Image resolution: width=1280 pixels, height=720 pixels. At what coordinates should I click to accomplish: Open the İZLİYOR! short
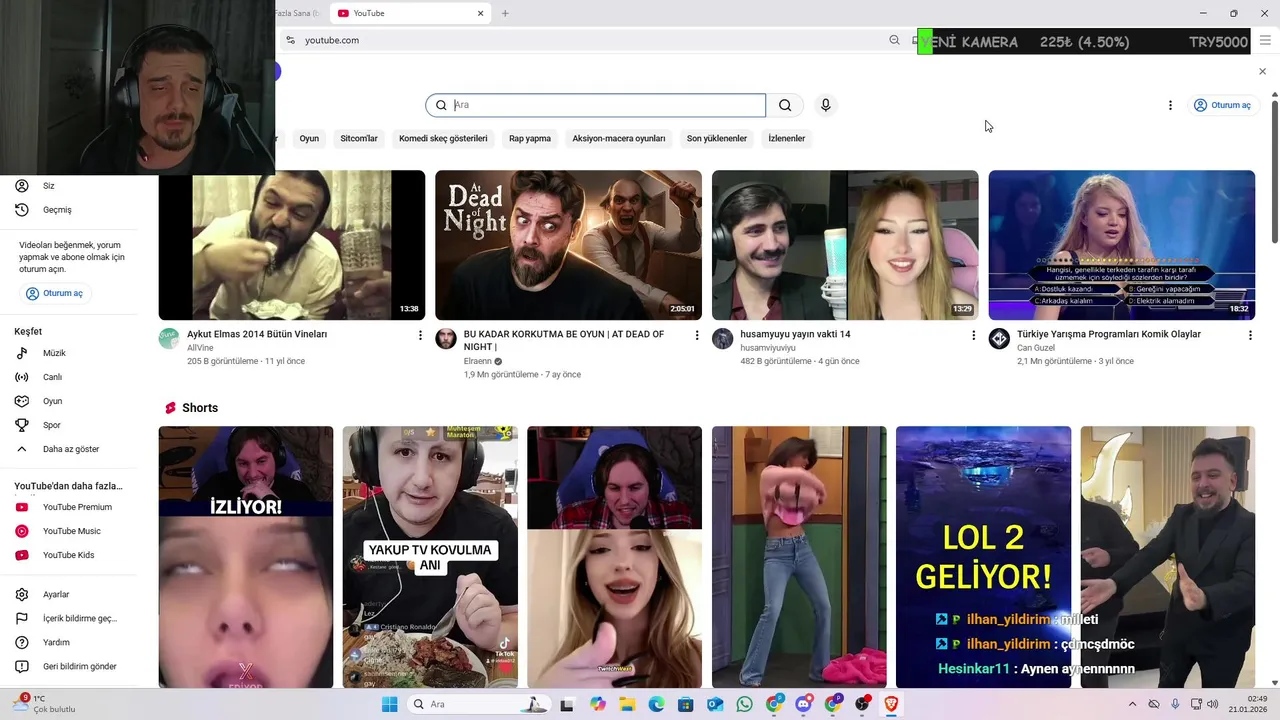(x=246, y=557)
